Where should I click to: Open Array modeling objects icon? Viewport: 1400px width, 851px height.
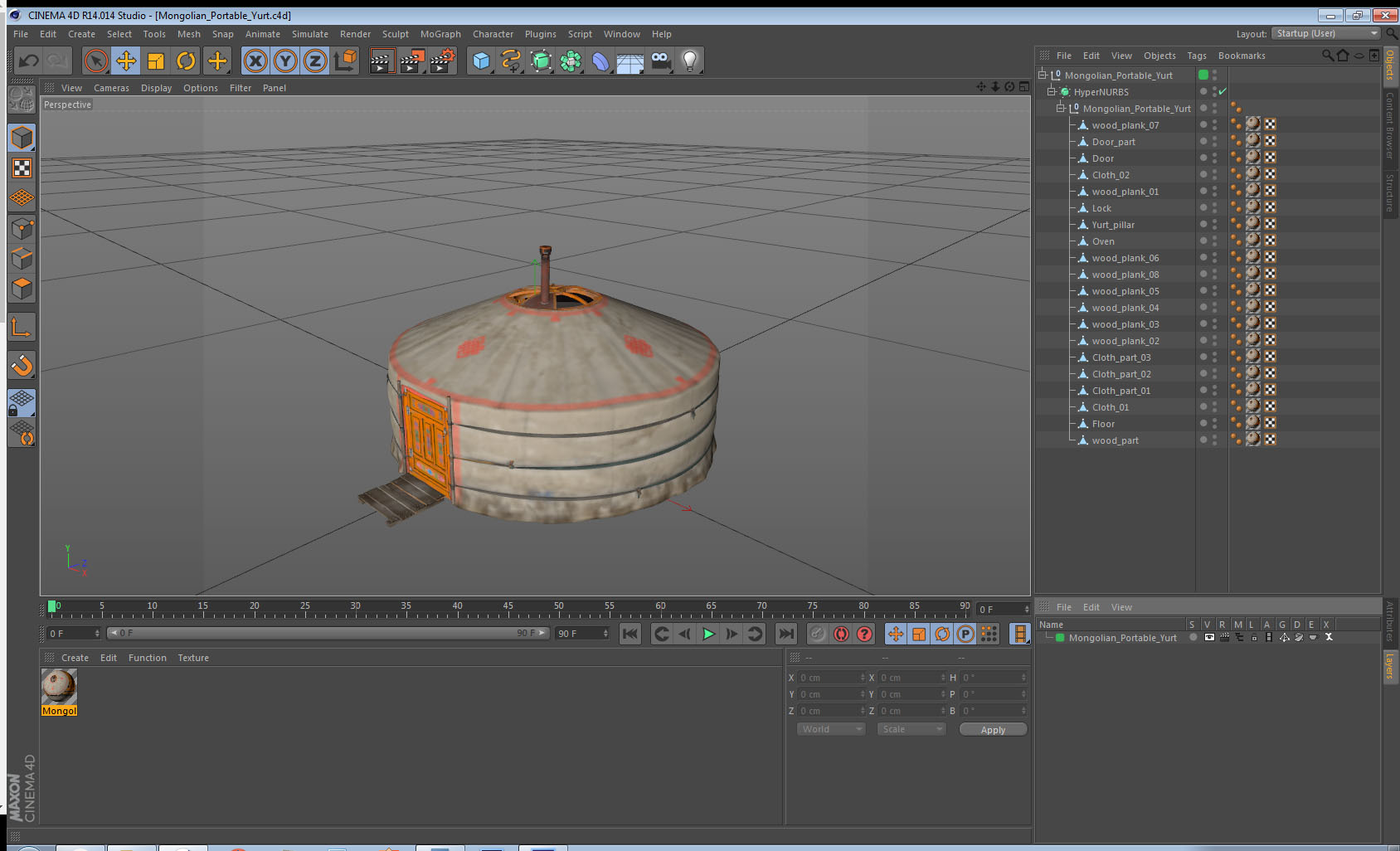[x=571, y=61]
